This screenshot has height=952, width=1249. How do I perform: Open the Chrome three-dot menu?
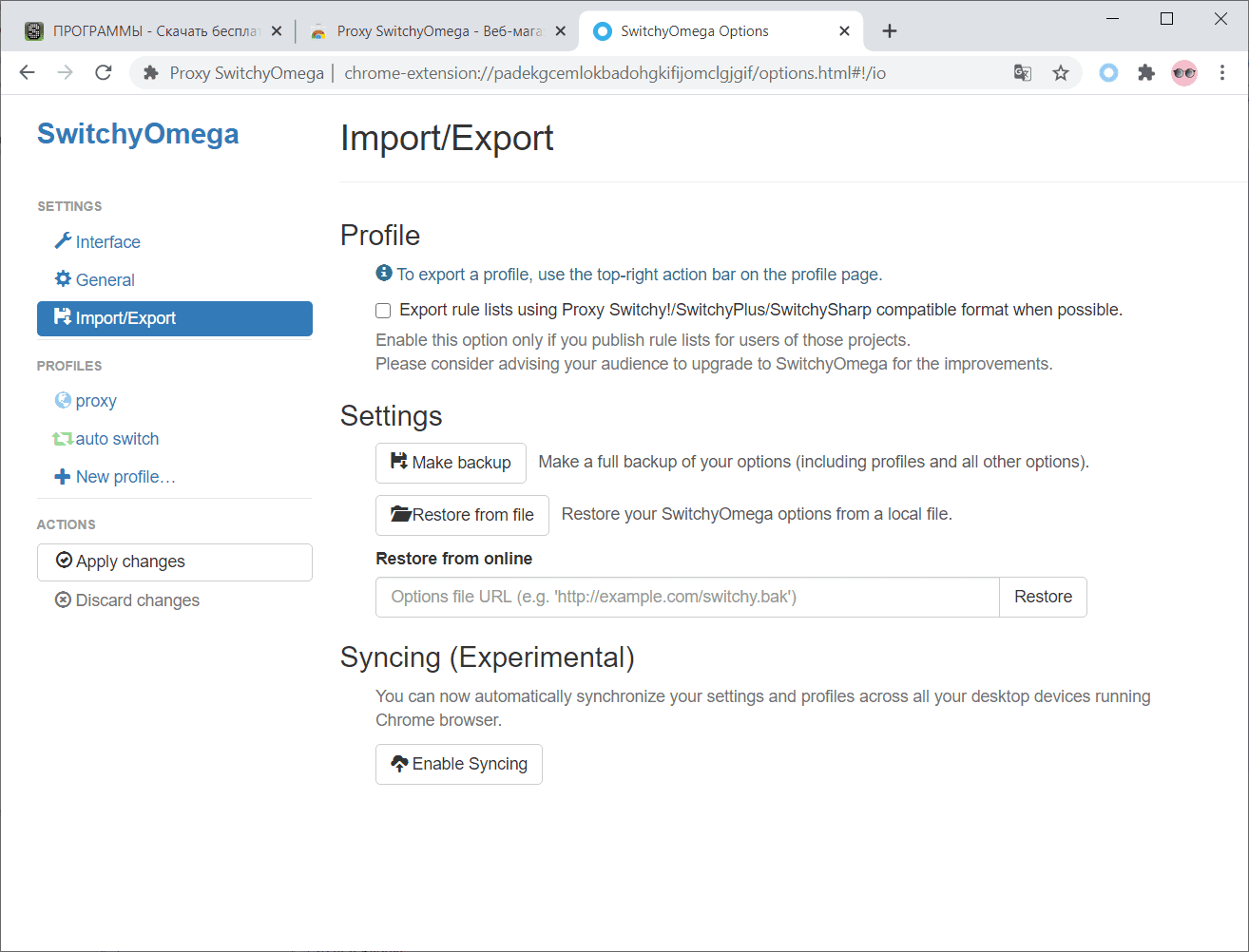pyautogui.click(x=1222, y=73)
